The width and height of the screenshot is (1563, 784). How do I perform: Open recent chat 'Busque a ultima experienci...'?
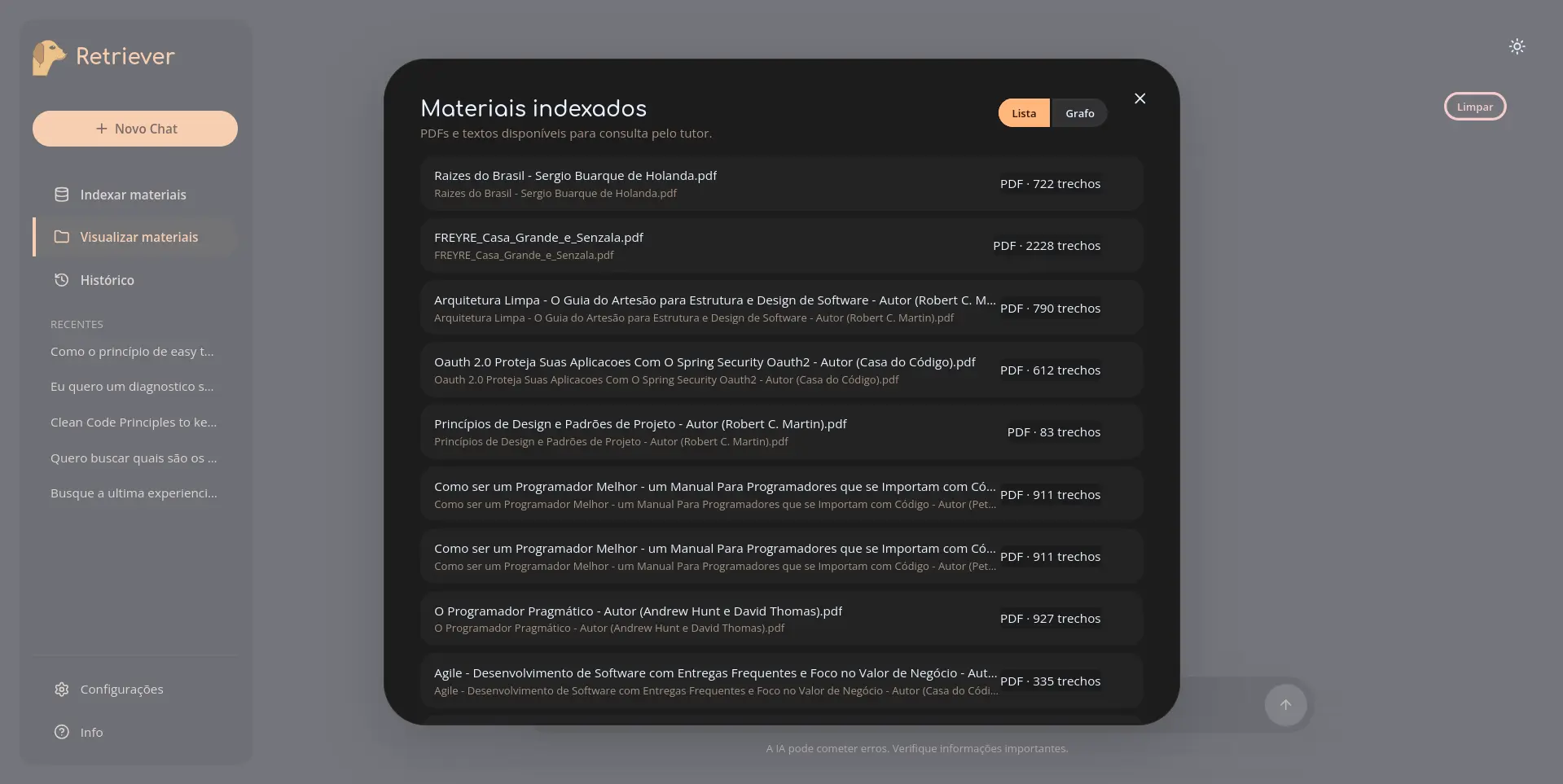coord(134,493)
